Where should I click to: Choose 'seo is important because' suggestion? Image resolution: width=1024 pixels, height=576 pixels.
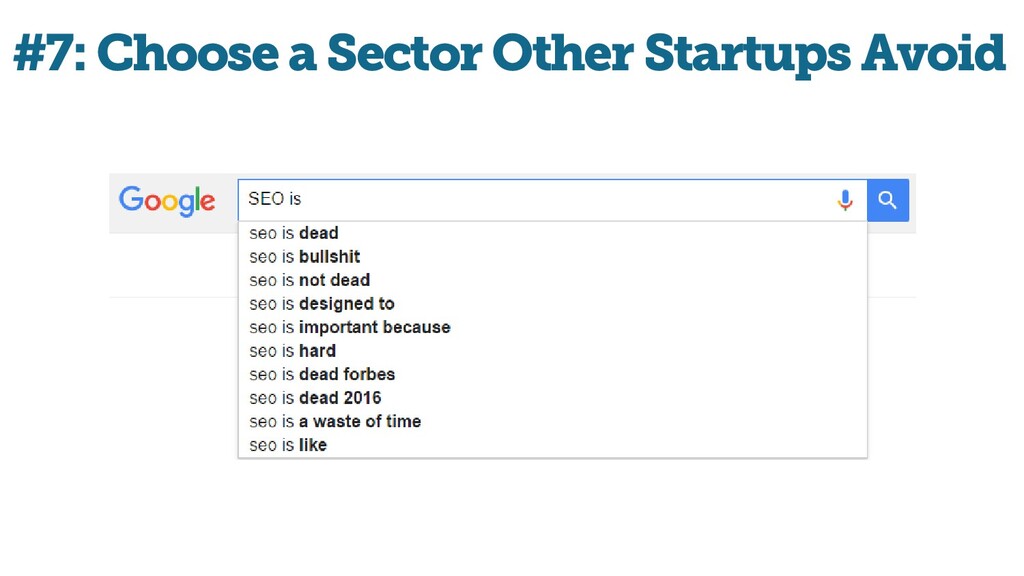point(552,327)
